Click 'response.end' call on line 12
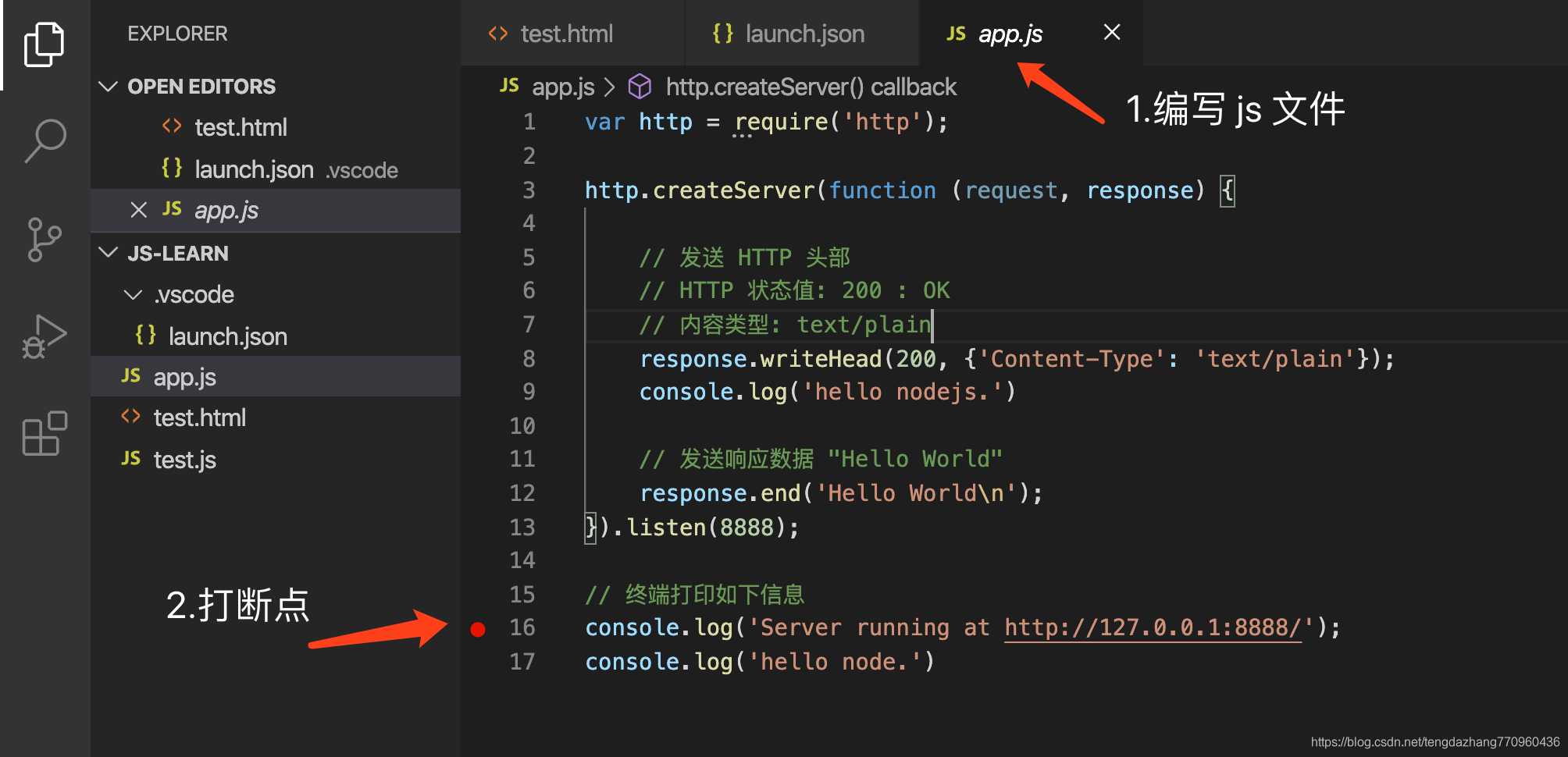1568x757 pixels. pos(720,493)
